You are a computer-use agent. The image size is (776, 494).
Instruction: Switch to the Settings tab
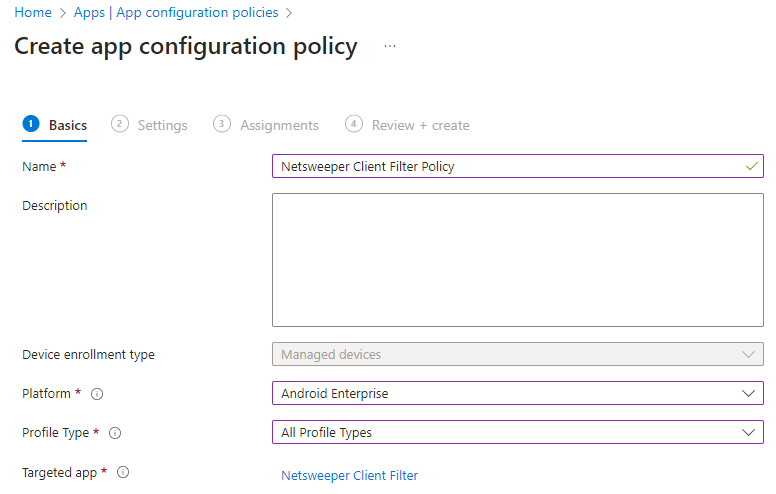tap(162, 125)
